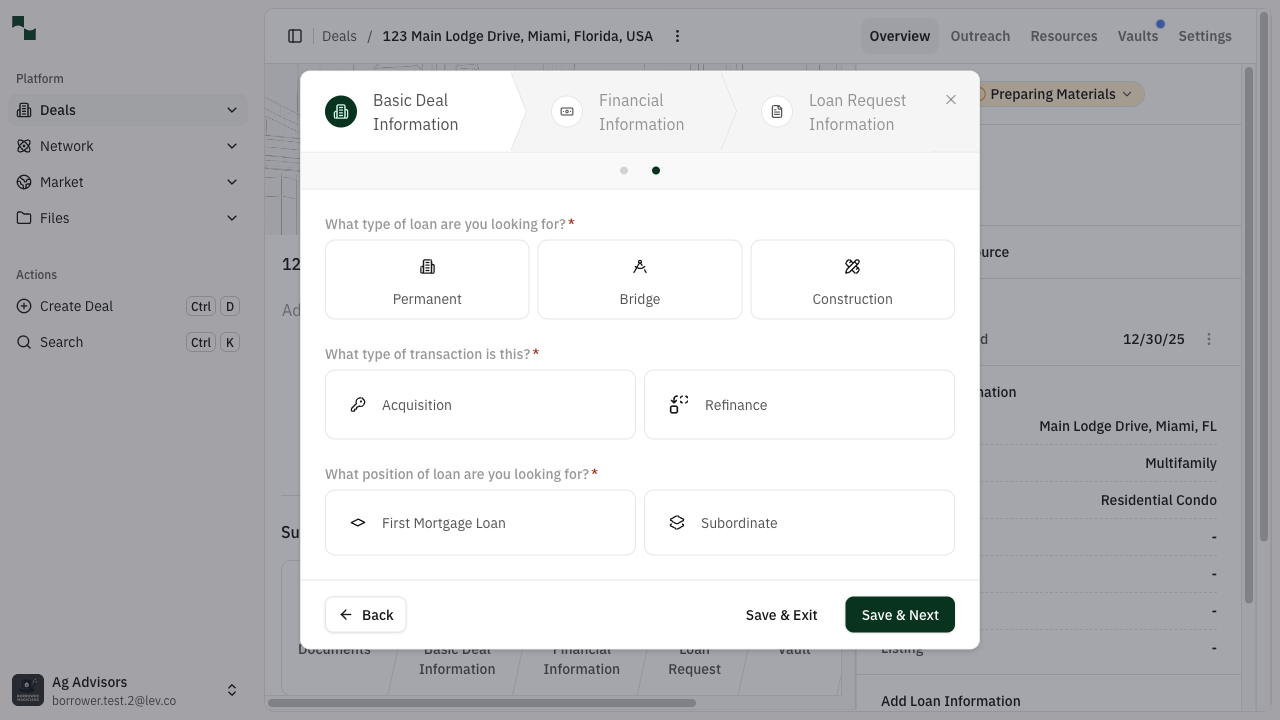Select the Deals breadcrumb link

pos(339,36)
